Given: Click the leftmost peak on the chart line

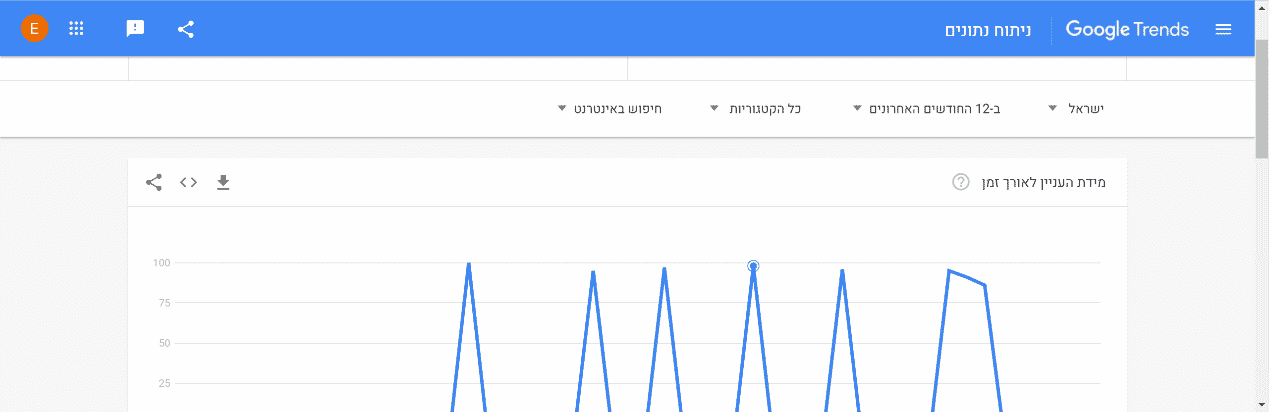Looking at the screenshot, I should [469, 265].
